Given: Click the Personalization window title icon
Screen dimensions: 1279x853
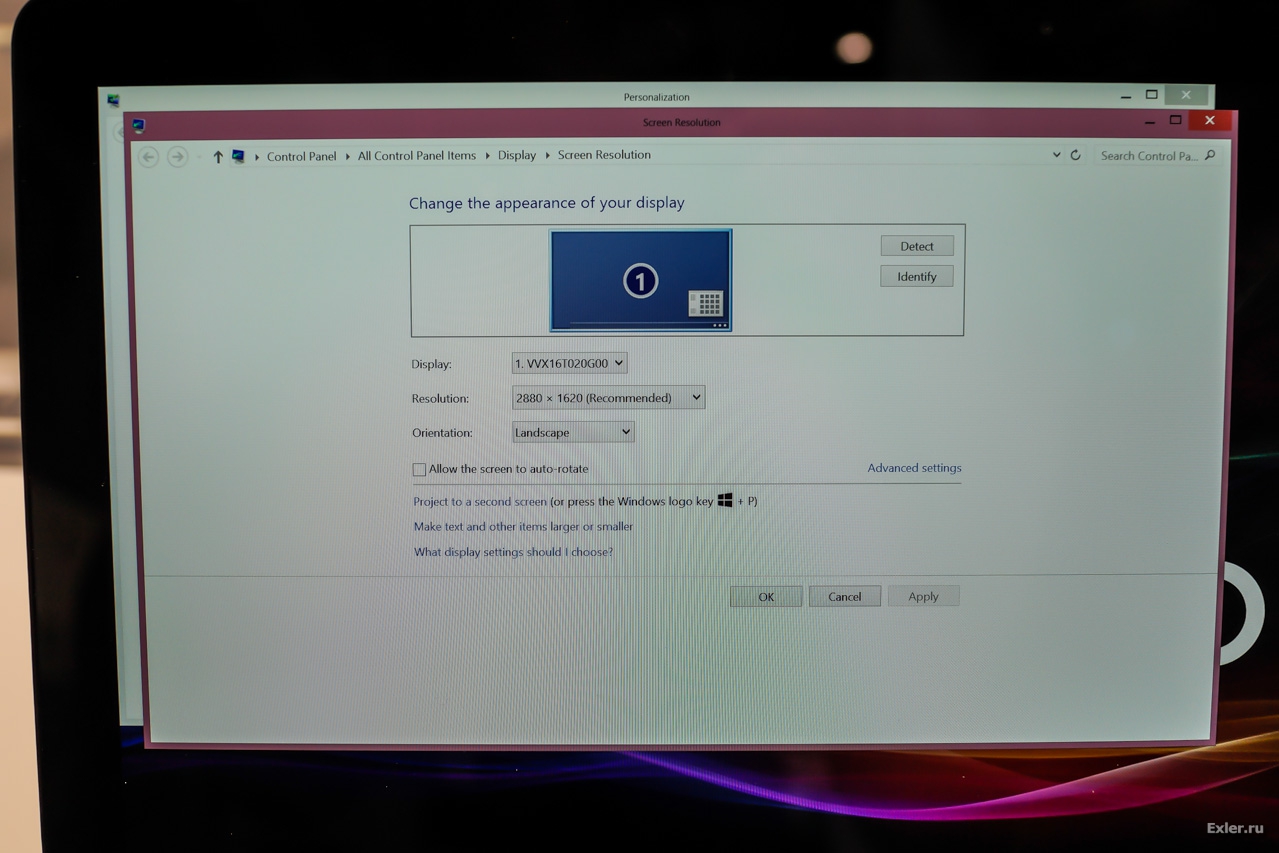Looking at the screenshot, I should pos(113,100).
